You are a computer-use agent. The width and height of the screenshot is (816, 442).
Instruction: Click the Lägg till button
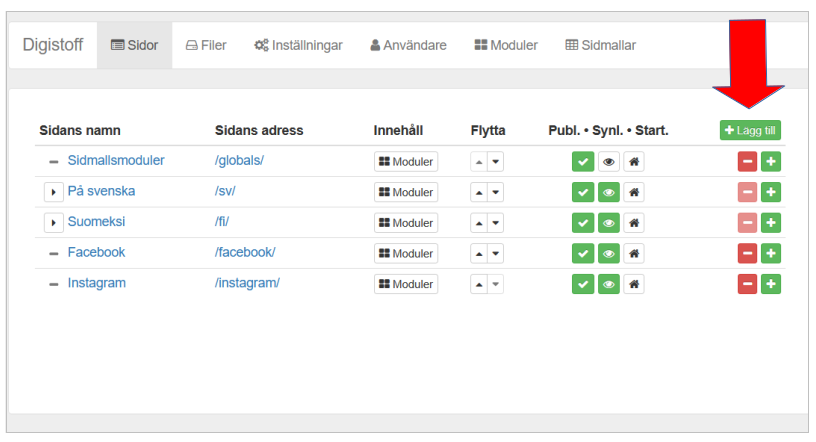[750, 130]
